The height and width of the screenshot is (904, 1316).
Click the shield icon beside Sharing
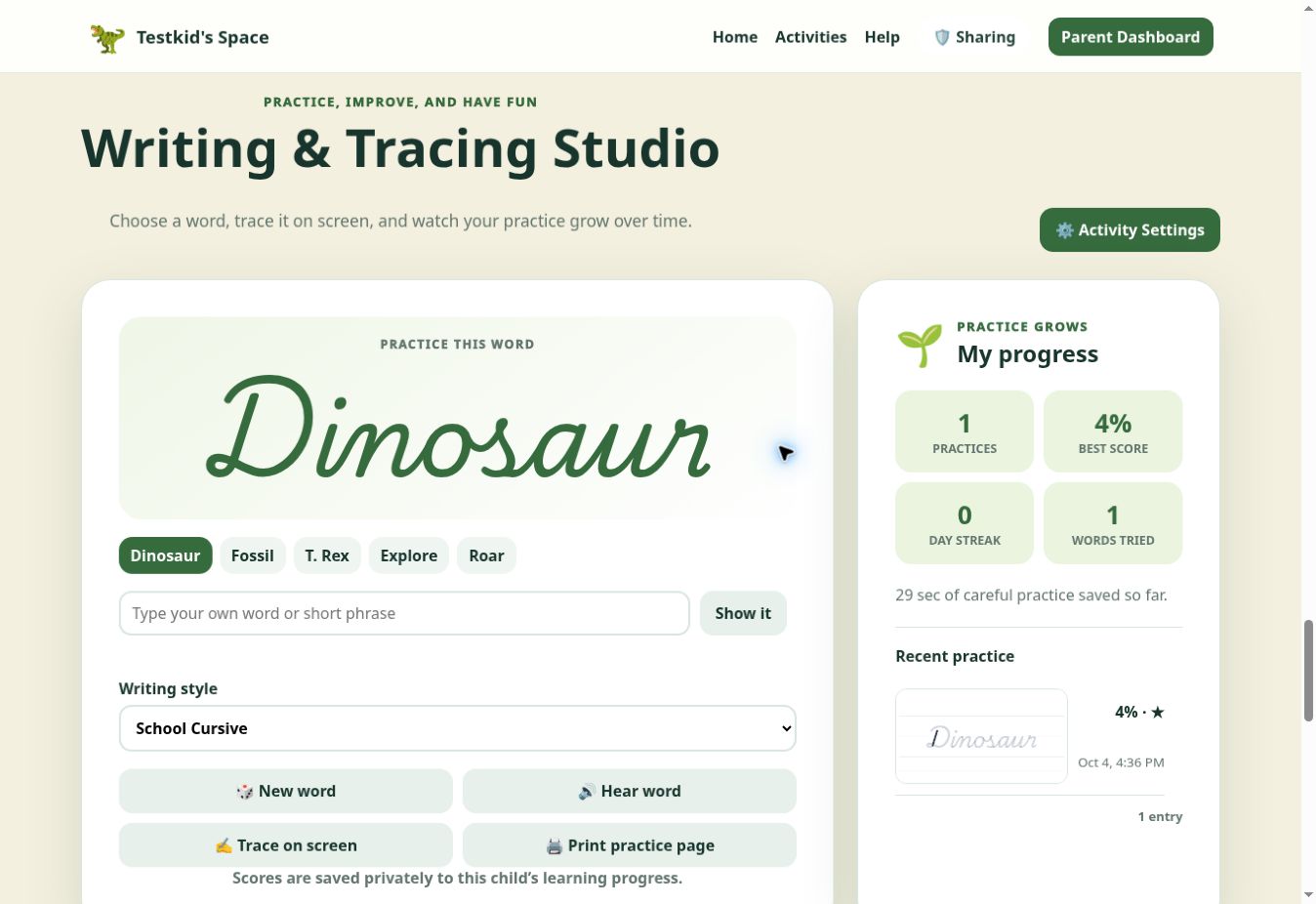[942, 37]
